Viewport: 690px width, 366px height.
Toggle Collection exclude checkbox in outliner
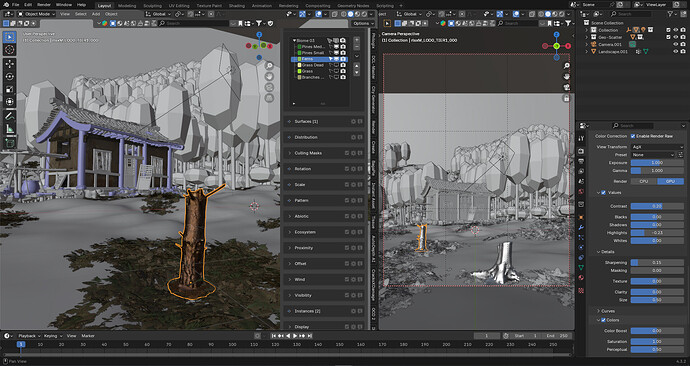pyautogui.click(x=668, y=30)
